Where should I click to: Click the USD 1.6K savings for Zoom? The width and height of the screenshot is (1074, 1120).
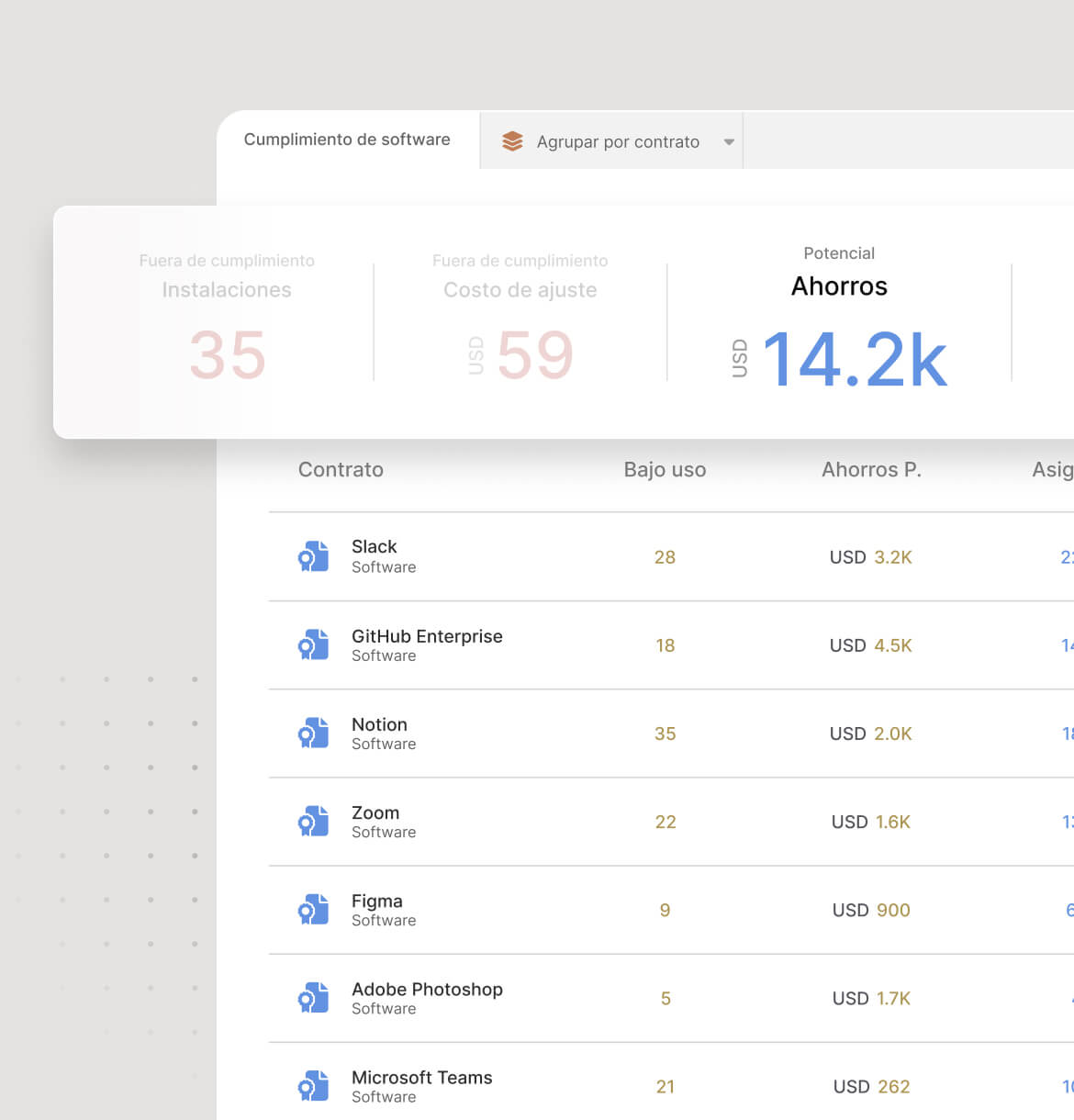click(870, 822)
